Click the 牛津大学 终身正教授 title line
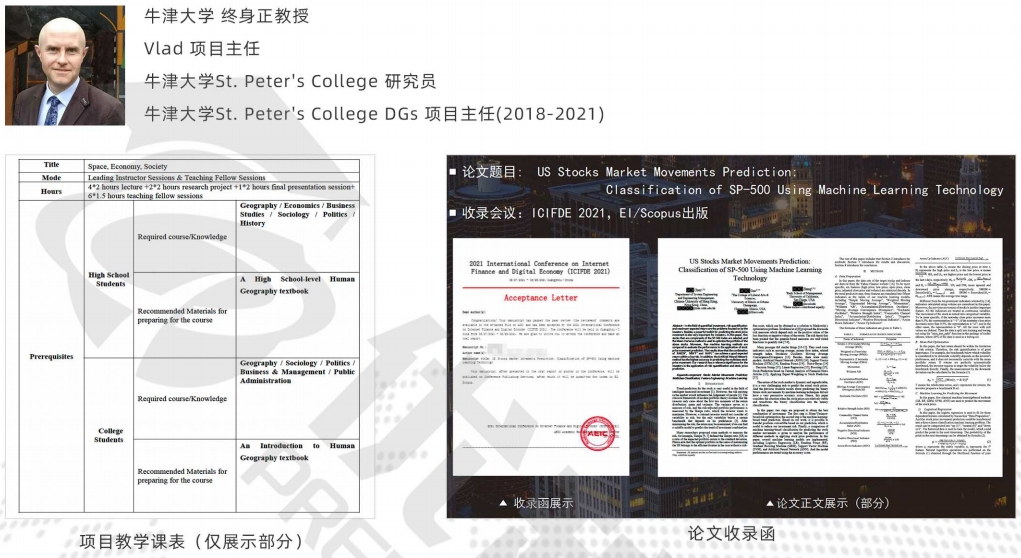Viewport: 1021px width, 558px height. pos(227,16)
